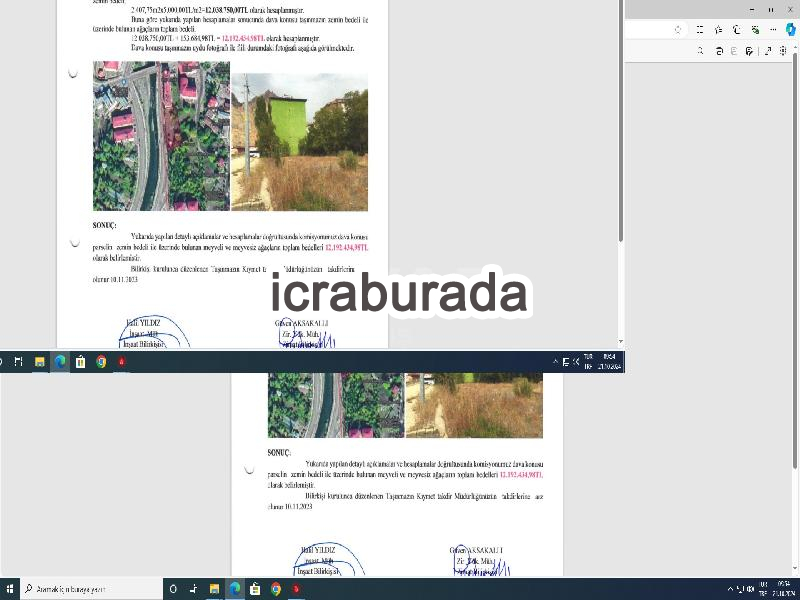The width and height of the screenshot is (800, 600).
Task: Focus the taskbar search box "Aramak için"
Action: coord(91,589)
